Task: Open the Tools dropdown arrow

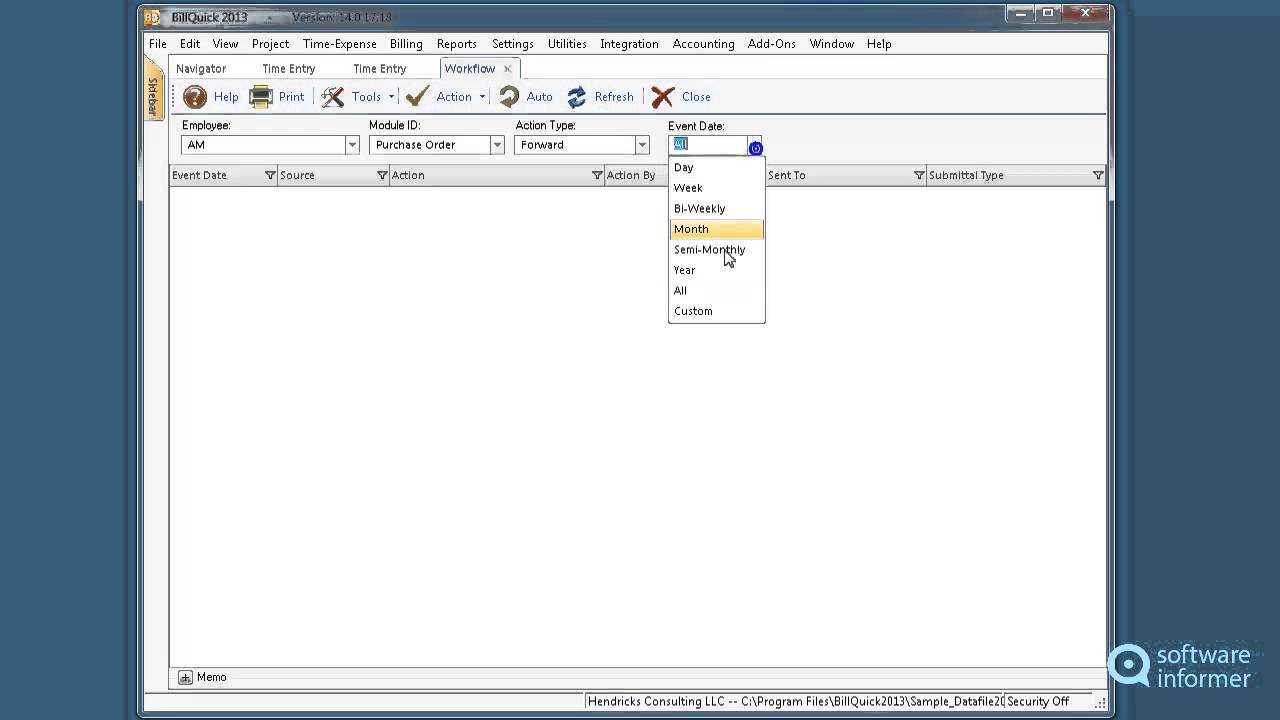Action: click(391, 97)
